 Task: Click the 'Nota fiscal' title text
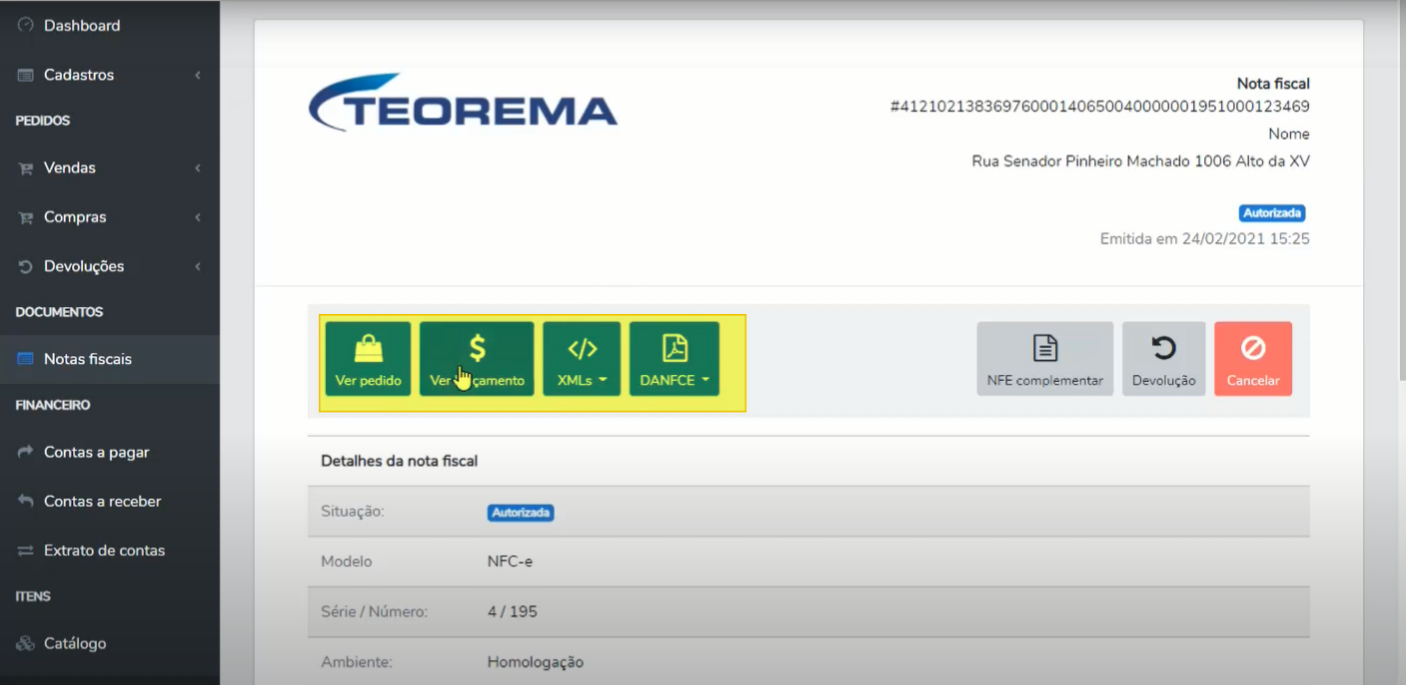(x=1273, y=84)
